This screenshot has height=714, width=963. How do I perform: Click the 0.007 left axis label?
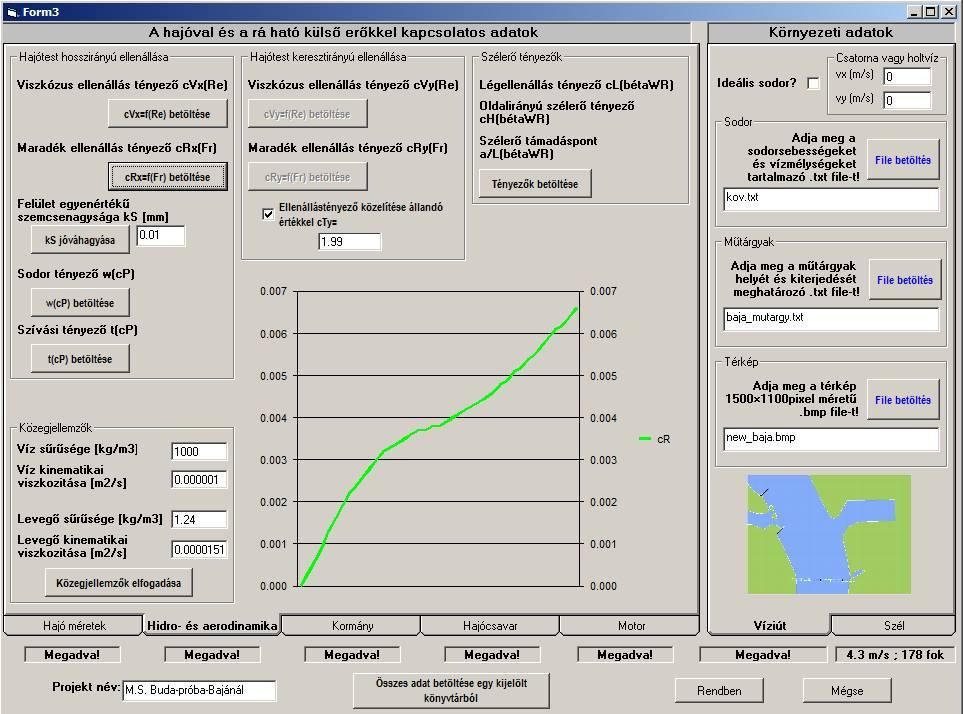(x=273, y=291)
